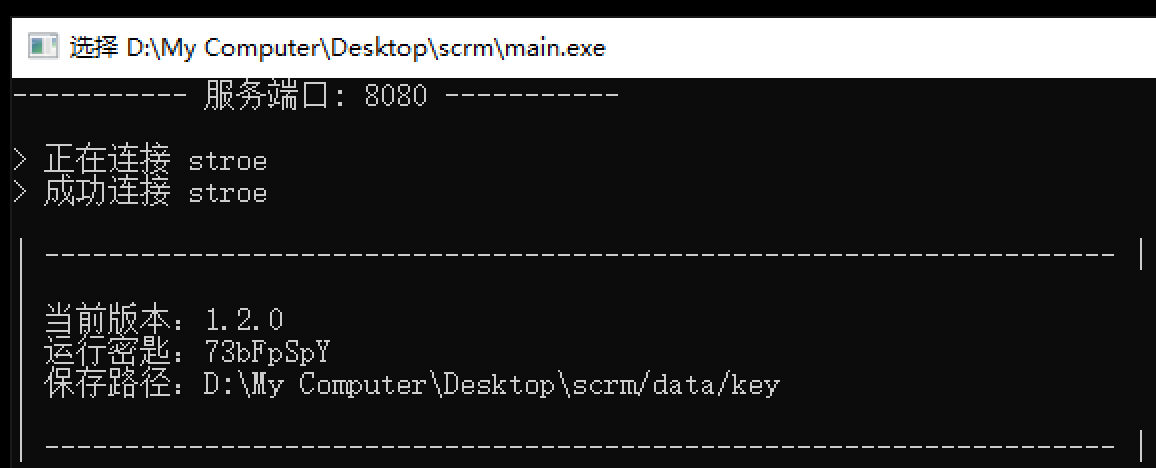1156x468 pixels.
Task: Click the 正在连接 stroe line
Action: pyautogui.click(x=155, y=160)
